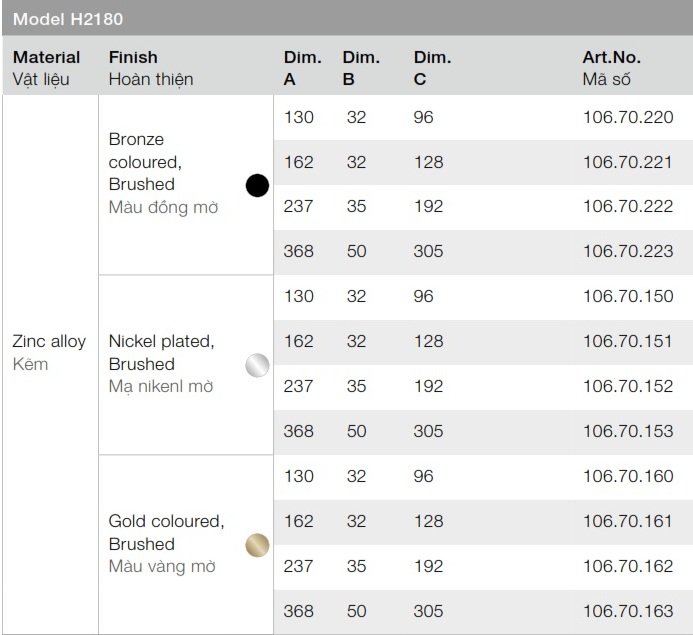
Task: Click the Art.No. column header
Action: coord(612,67)
